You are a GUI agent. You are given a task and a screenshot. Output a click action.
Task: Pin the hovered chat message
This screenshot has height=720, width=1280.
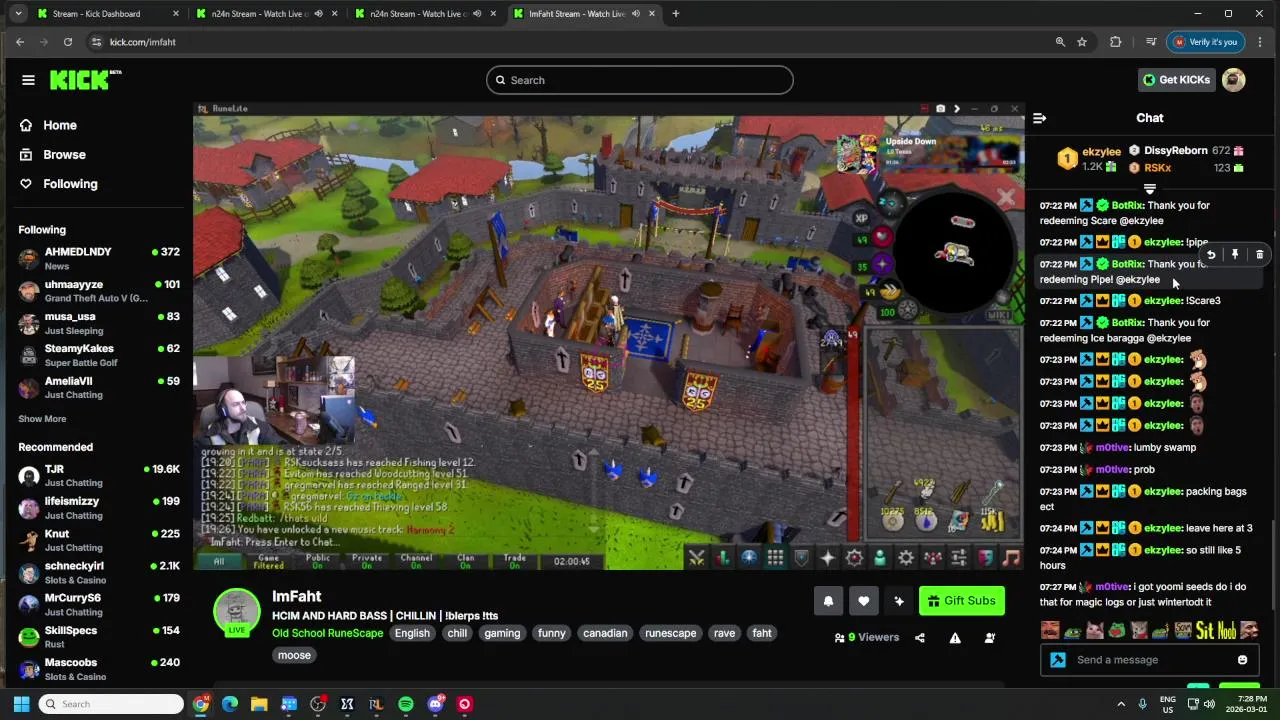pos(1235,255)
